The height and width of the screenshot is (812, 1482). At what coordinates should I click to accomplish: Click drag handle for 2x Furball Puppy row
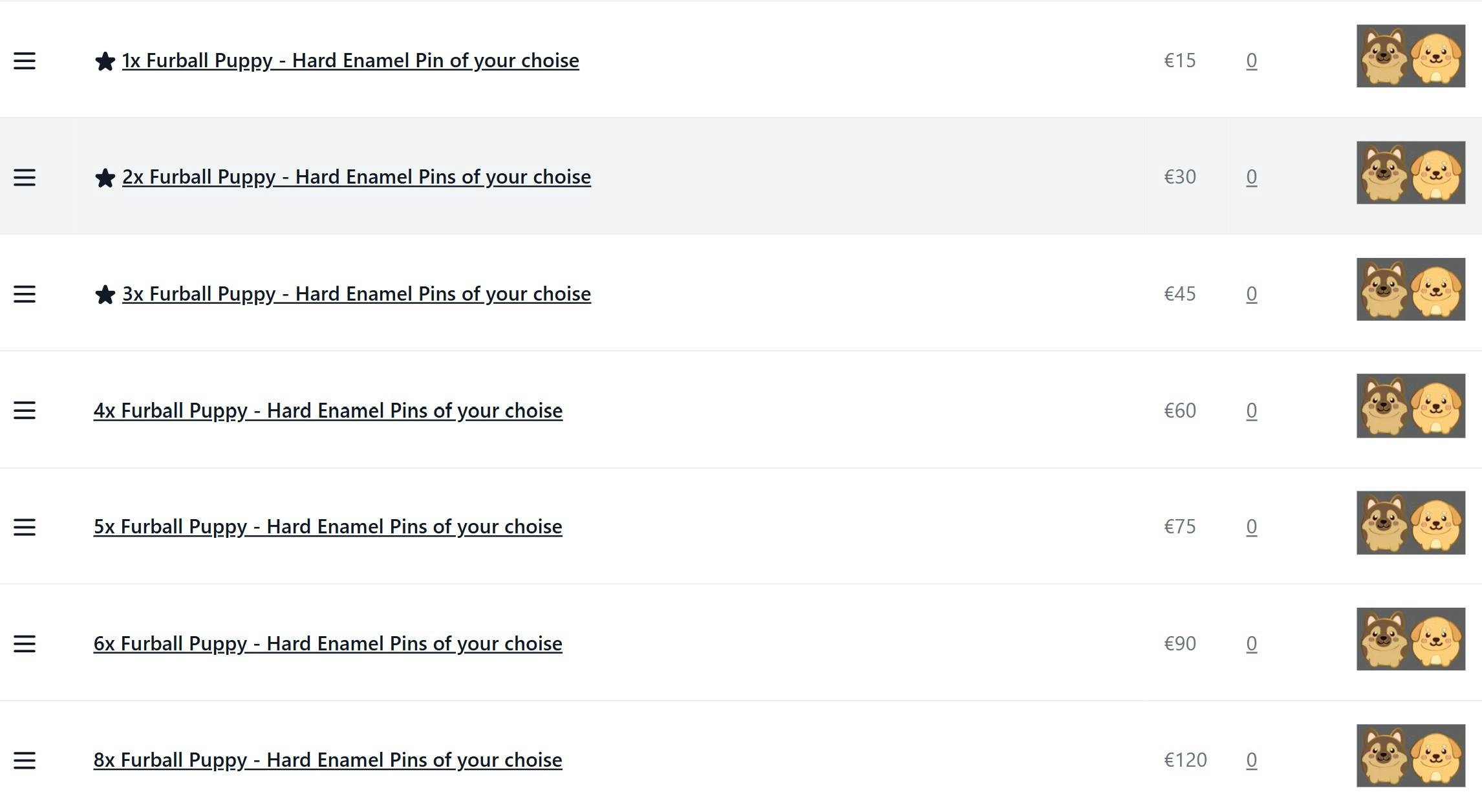point(25,177)
